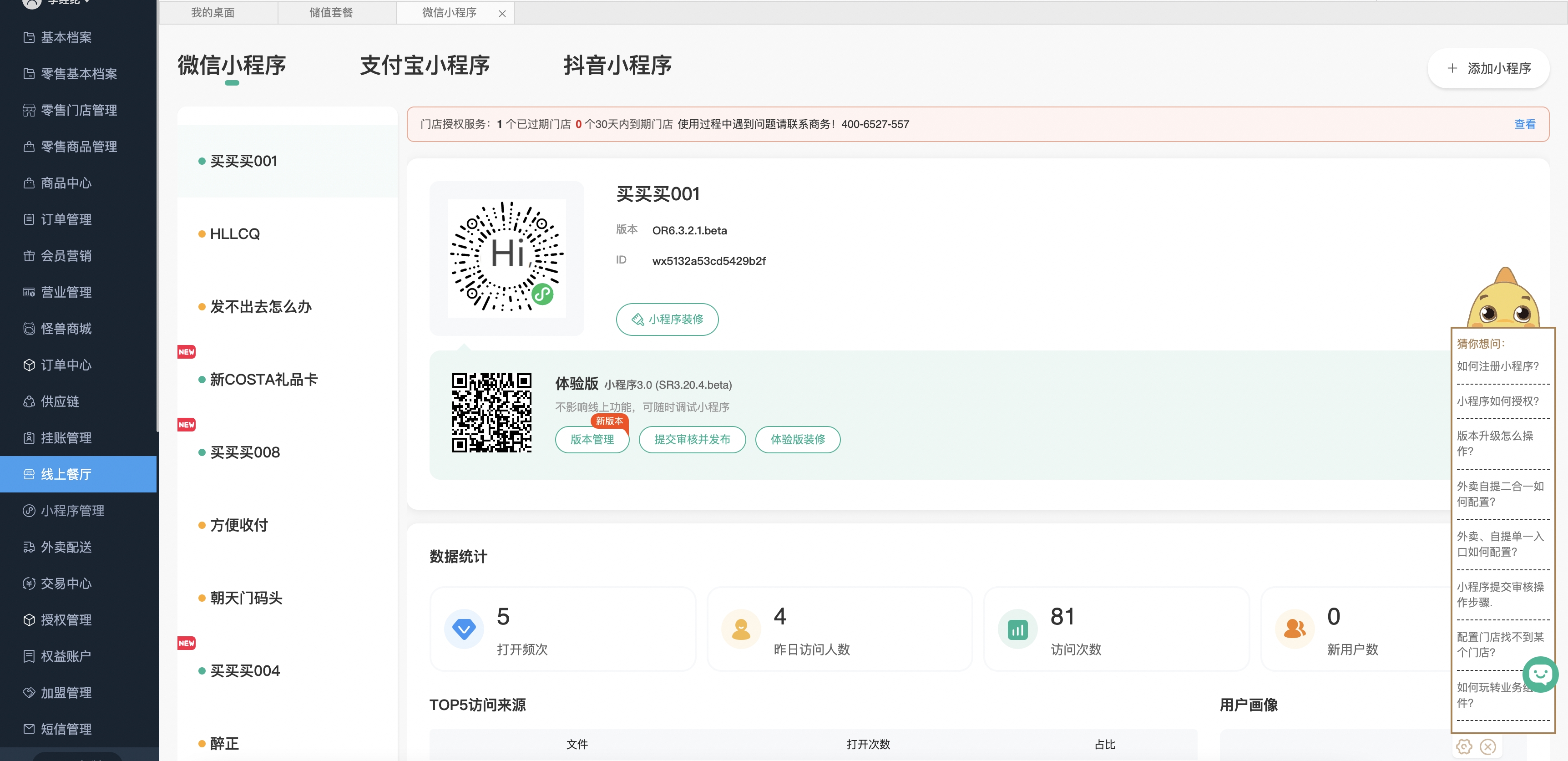Select 买买买008 in the list
The width and height of the screenshot is (1568, 761).
[287, 452]
